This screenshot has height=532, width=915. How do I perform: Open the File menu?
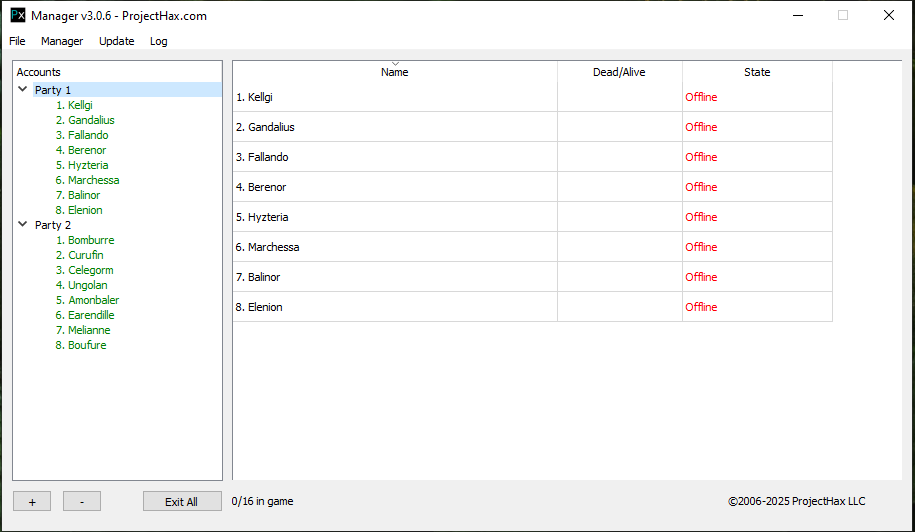pos(17,41)
